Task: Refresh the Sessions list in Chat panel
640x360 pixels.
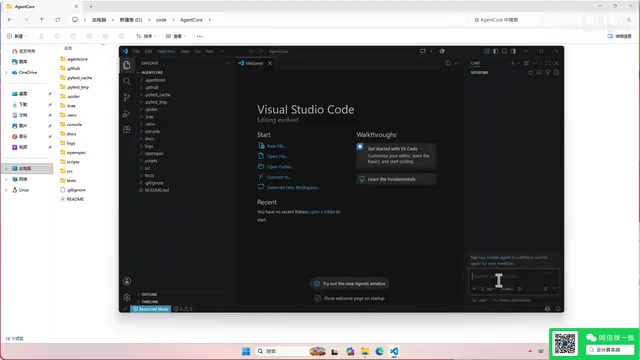Action: point(530,73)
